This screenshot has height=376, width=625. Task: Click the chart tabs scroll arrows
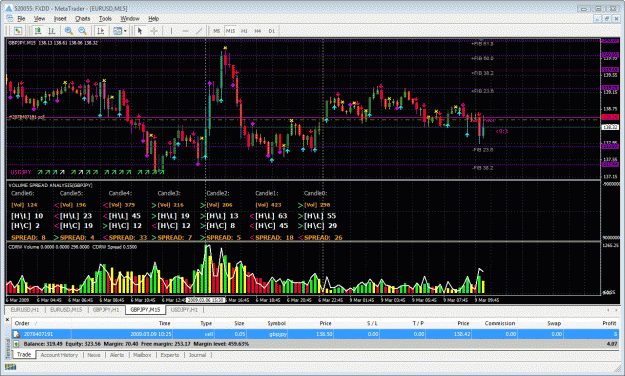coord(613,310)
